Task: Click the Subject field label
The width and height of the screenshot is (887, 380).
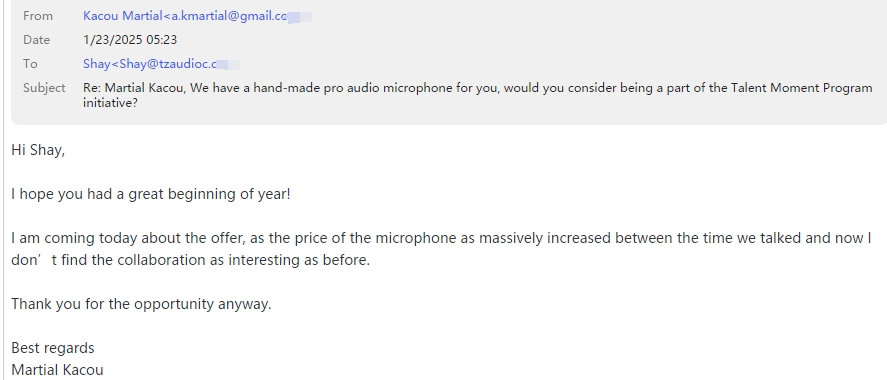Action: pyautogui.click(x=44, y=88)
